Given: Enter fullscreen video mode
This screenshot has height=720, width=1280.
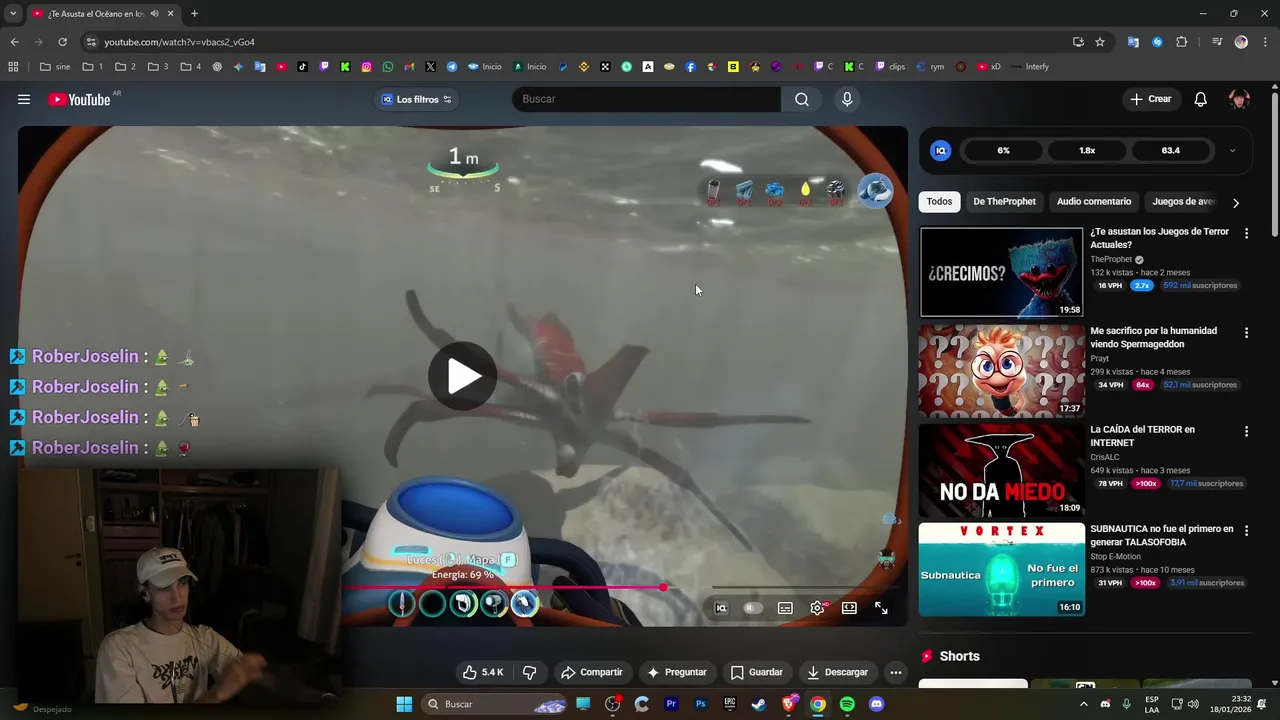Looking at the screenshot, I should (881, 608).
